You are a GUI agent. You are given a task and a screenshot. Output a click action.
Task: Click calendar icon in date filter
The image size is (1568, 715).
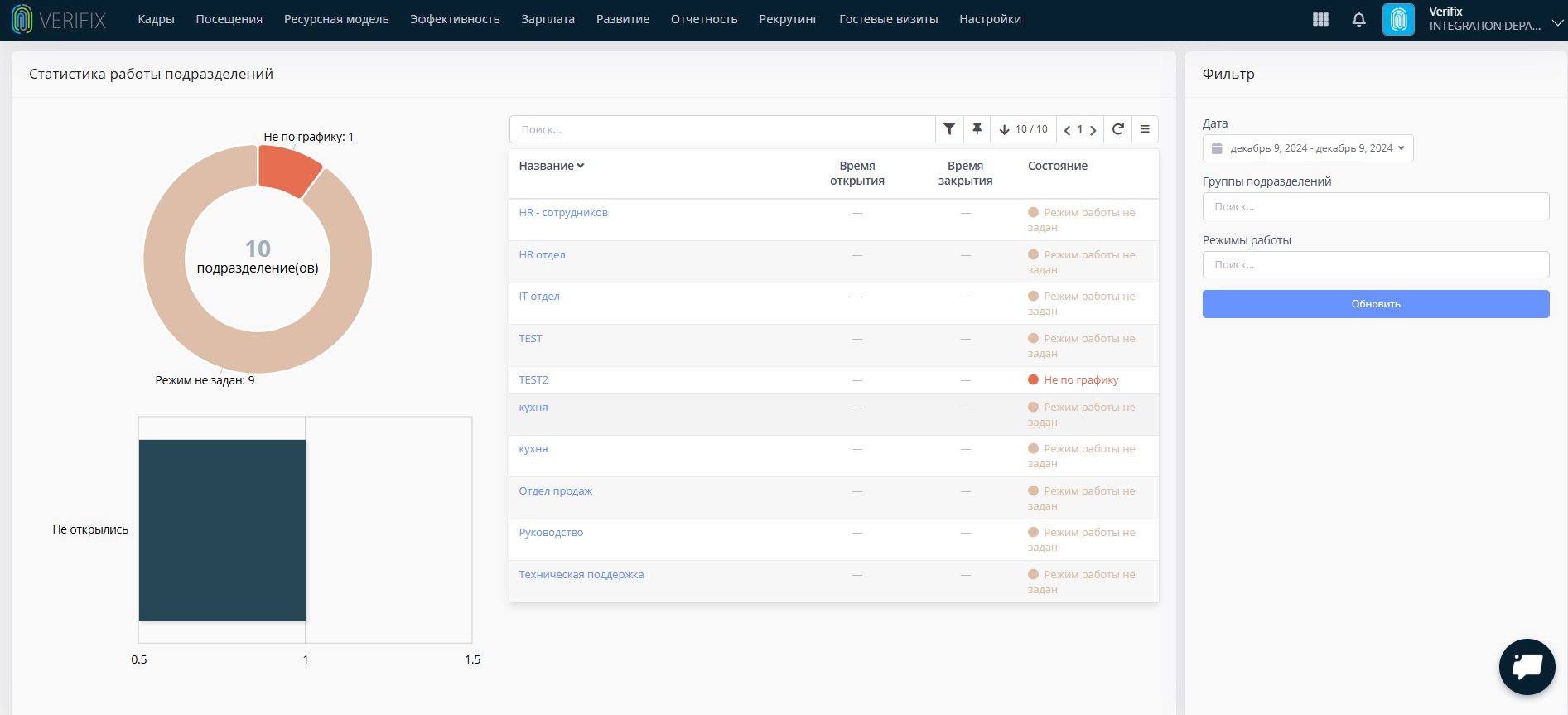[1217, 148]
